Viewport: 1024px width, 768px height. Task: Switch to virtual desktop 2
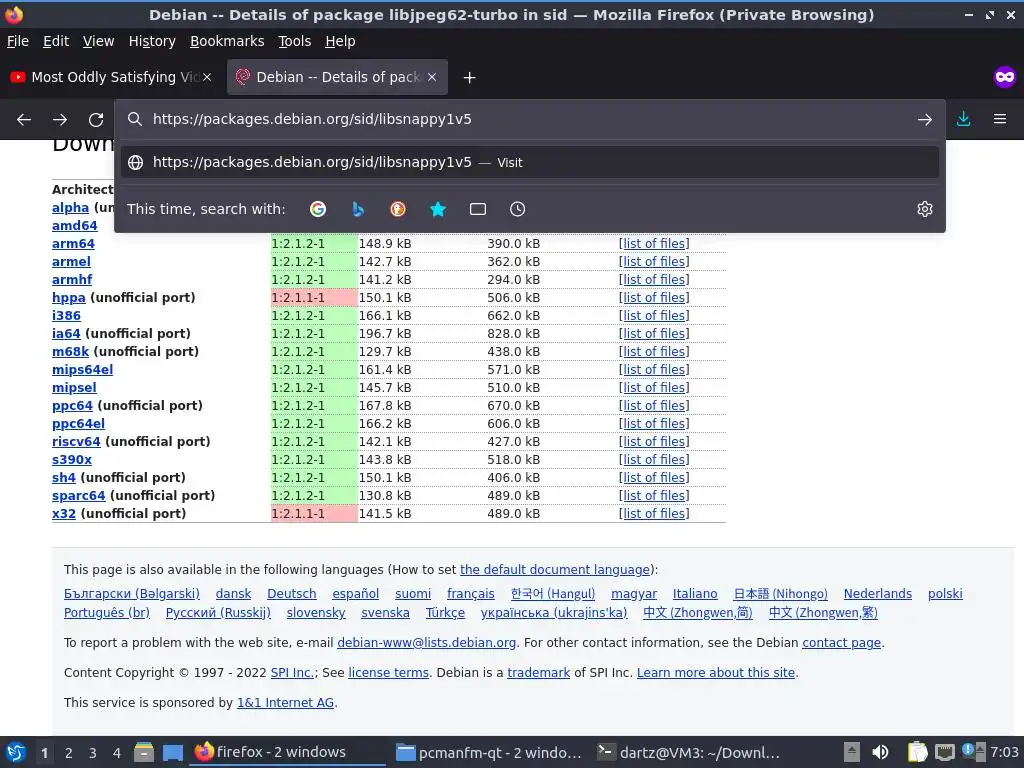click(x=69, y=753)
